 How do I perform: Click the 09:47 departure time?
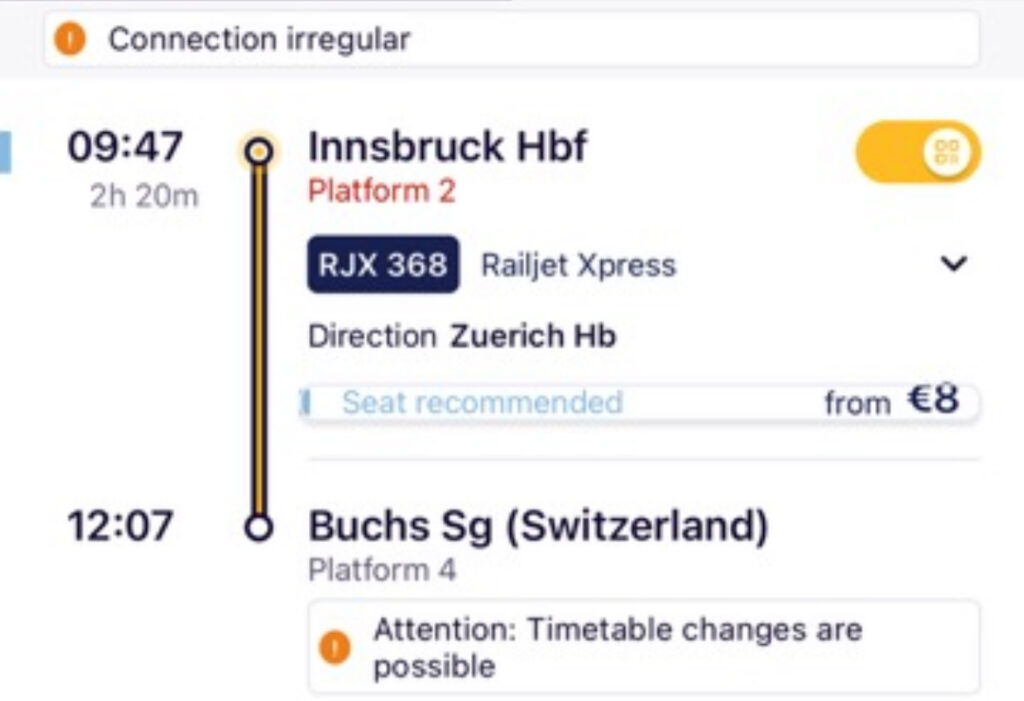coord(125,146)
